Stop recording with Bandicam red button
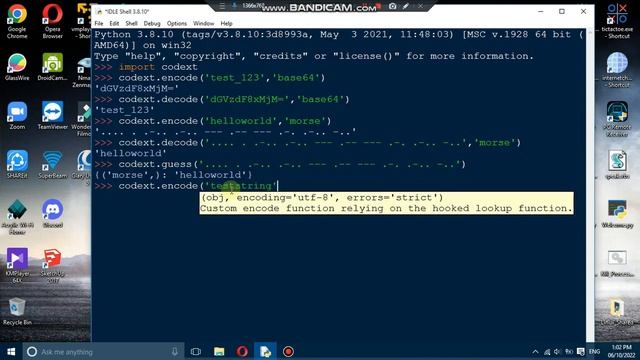This screenshot has width=640, height=360. point(378,6)
